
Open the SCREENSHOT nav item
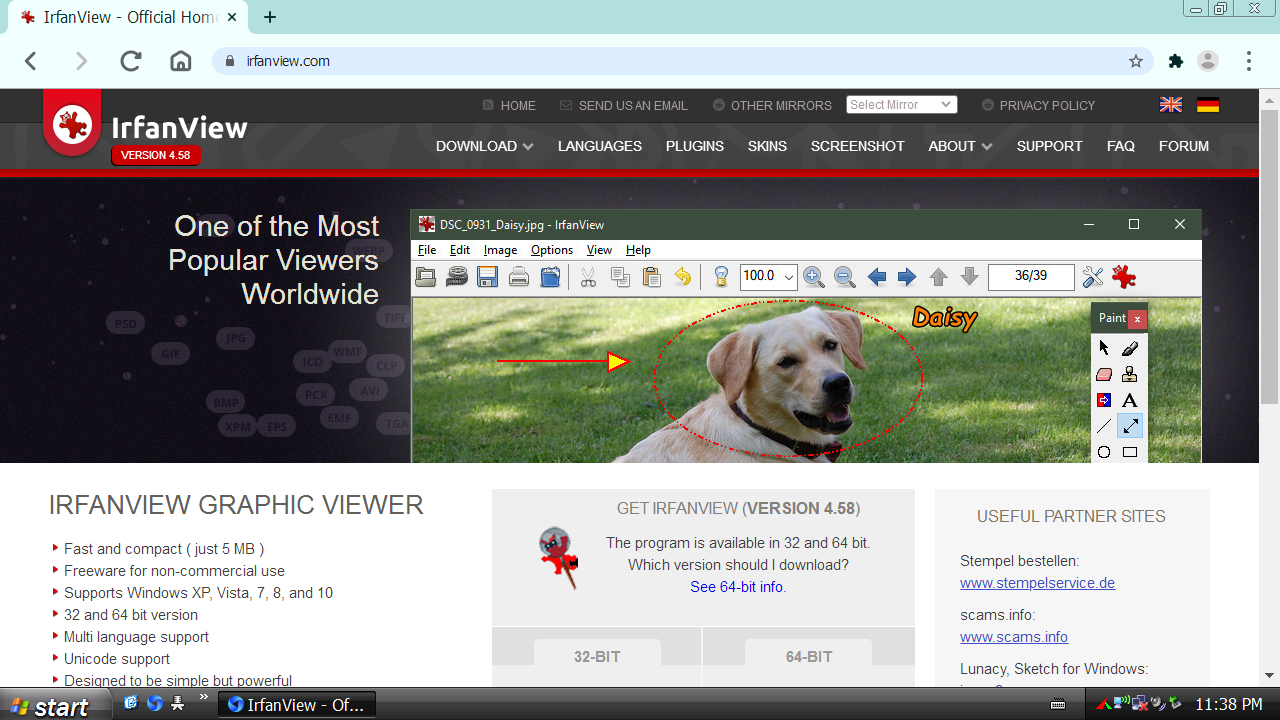[858, 146]
